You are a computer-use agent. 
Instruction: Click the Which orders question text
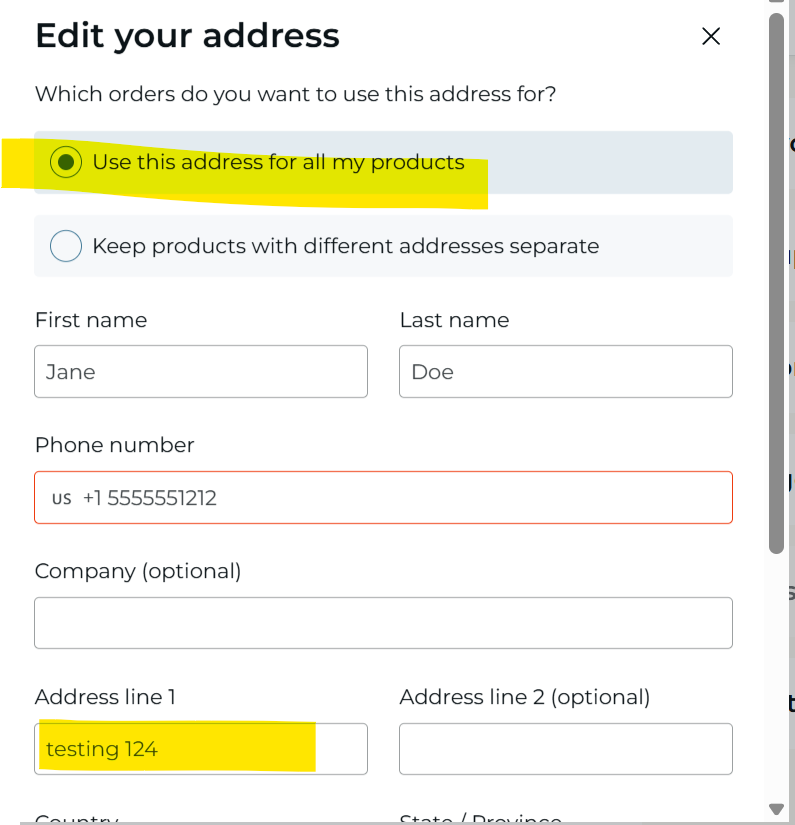[x=295, y=94]
